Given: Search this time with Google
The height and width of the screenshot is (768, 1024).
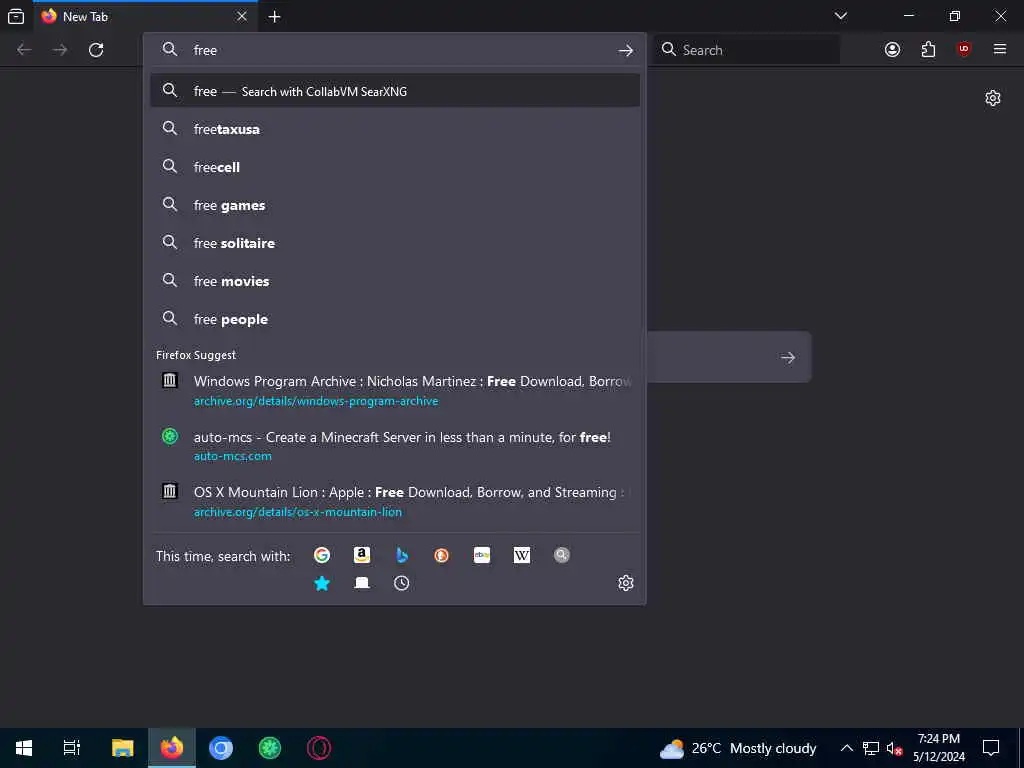Looking at the screenshot, I should [x=322, y=555].
